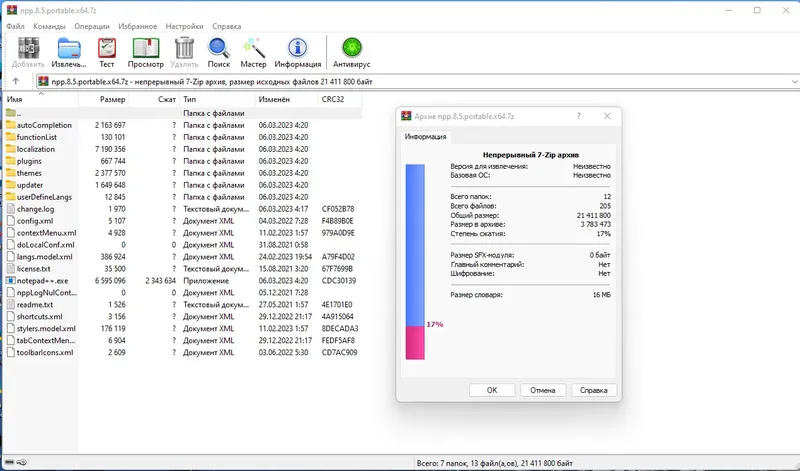Viewport: 800px width, 471px height.
Task: Confirm the dialog with OK
Action: [x=491, y=390]
